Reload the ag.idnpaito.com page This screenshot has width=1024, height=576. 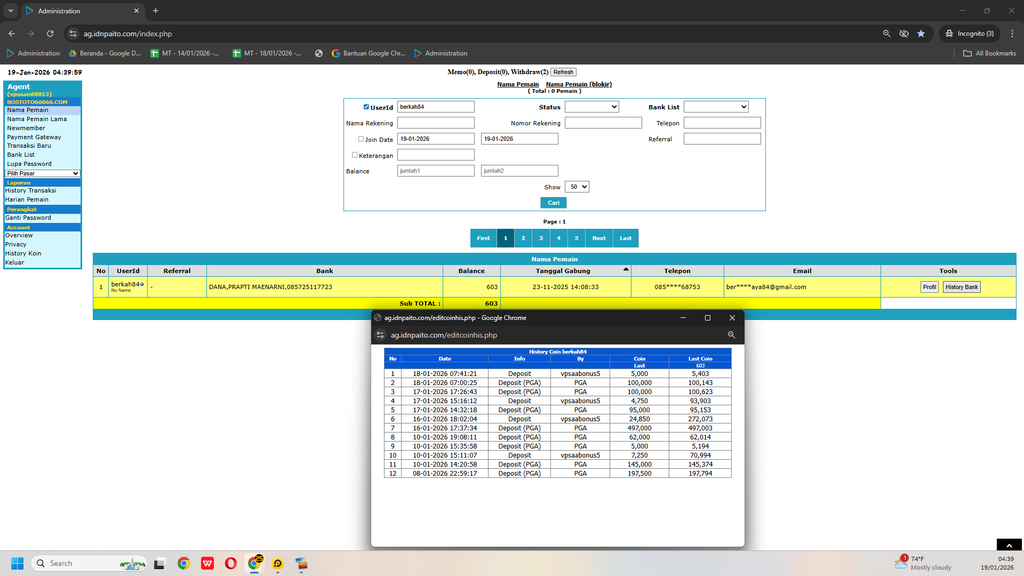click(x=50, y=33)
